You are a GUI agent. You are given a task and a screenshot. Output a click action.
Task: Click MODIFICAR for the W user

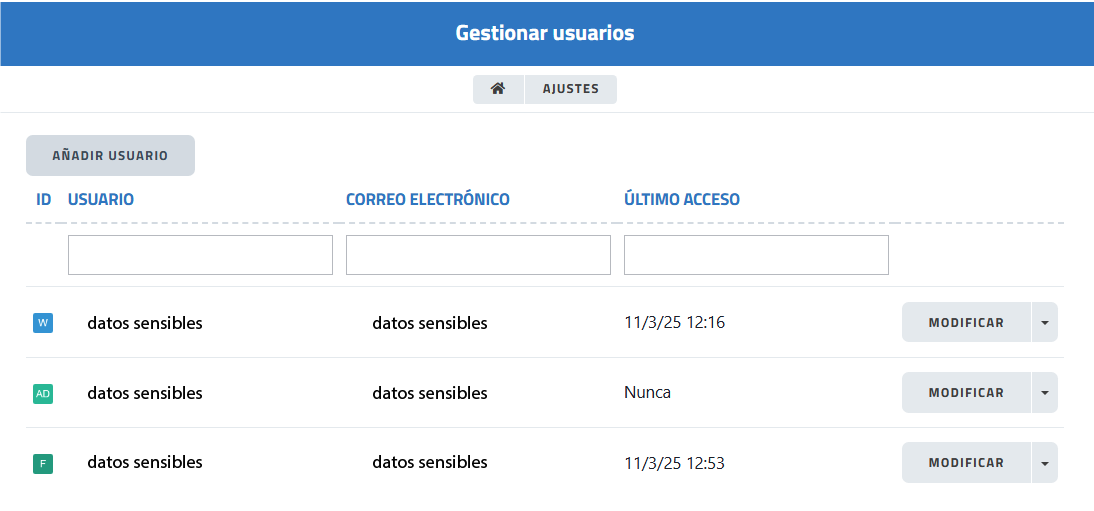966,323
